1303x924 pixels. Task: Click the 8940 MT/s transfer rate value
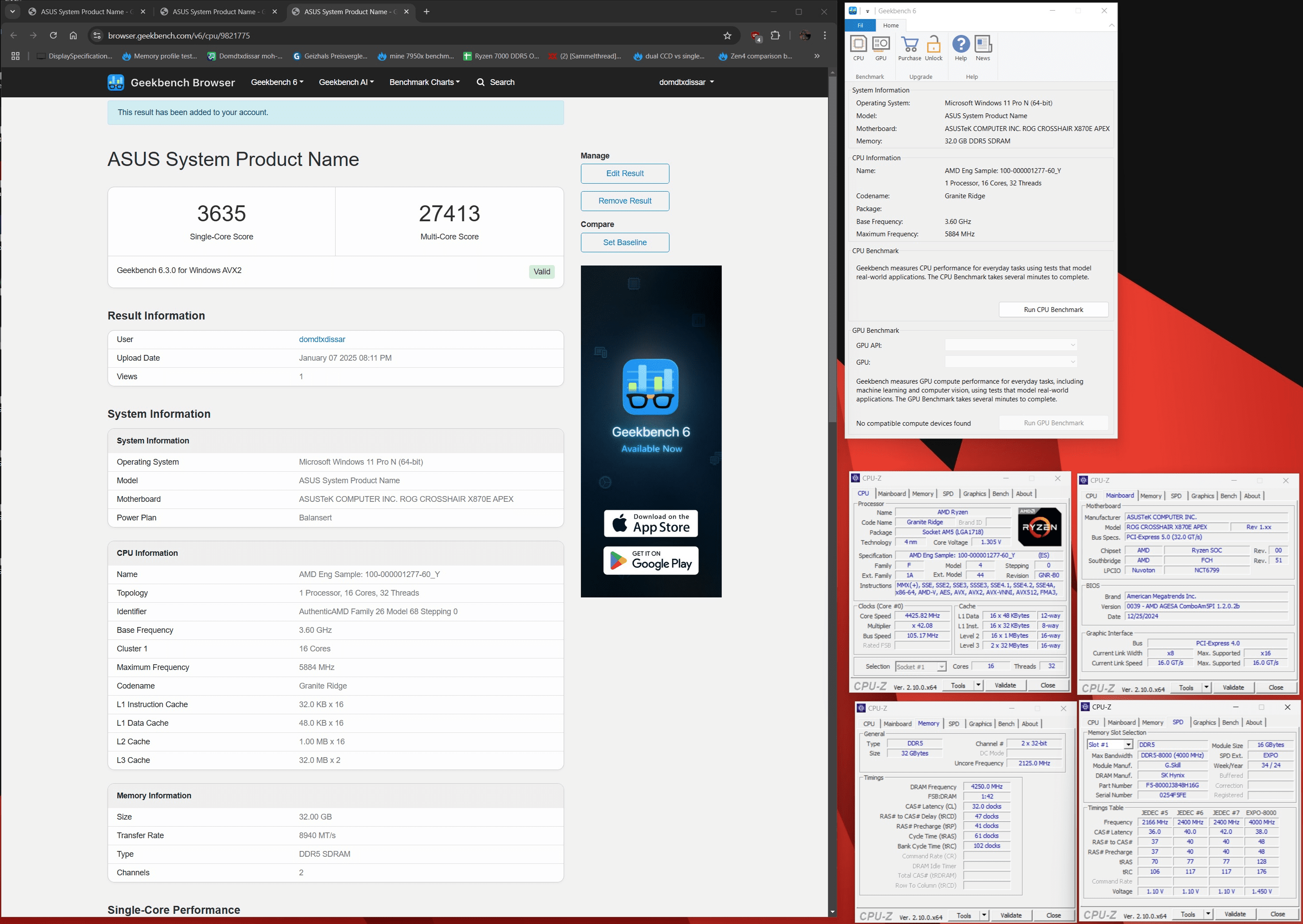(x=317, y=835)
